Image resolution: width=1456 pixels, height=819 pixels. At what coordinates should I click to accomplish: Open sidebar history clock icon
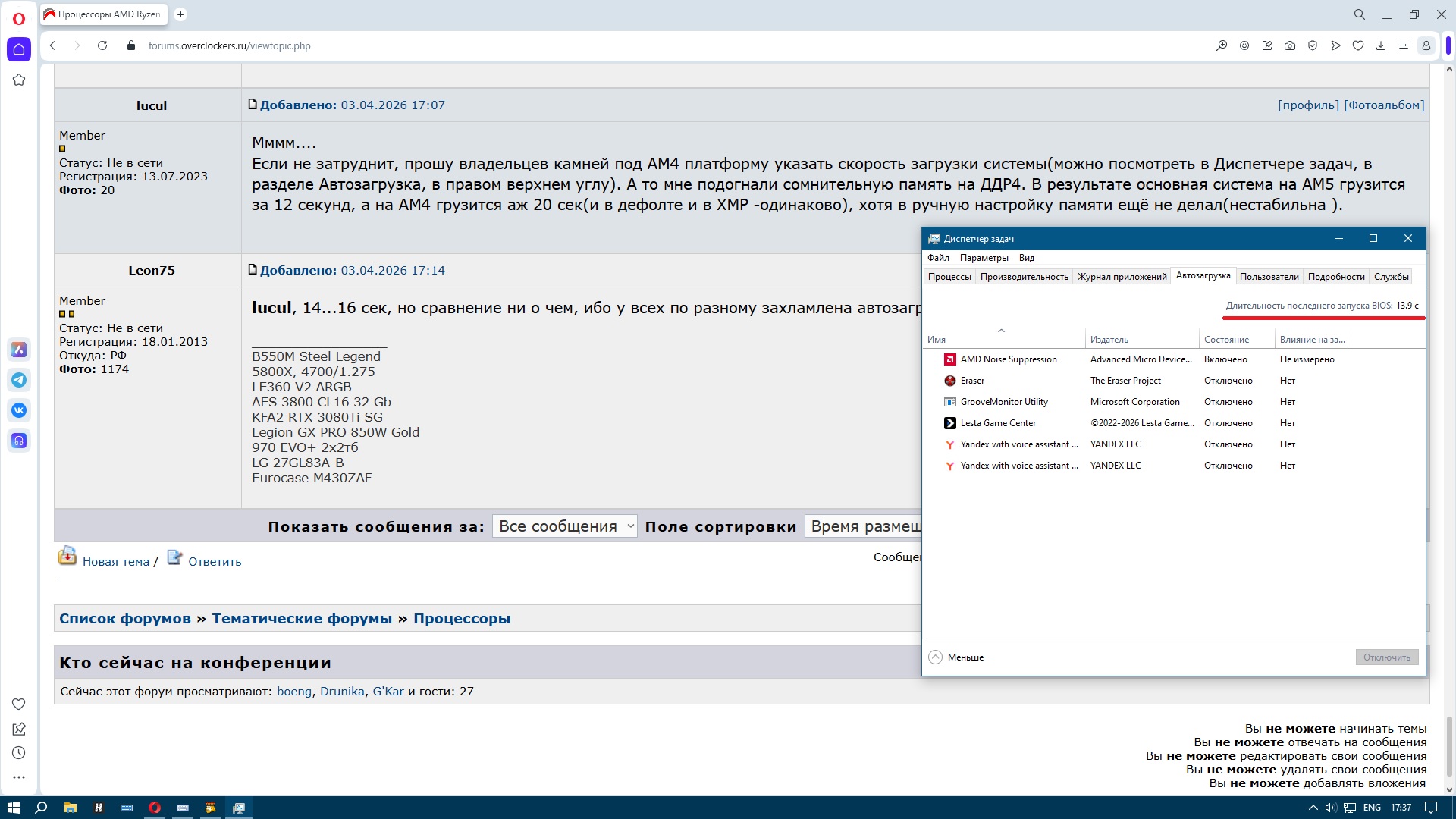point(19,753)
